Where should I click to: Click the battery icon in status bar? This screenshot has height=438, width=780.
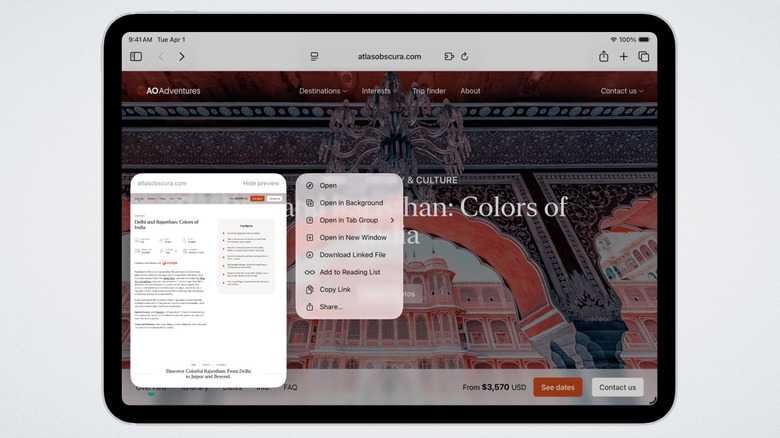(644, 39)
